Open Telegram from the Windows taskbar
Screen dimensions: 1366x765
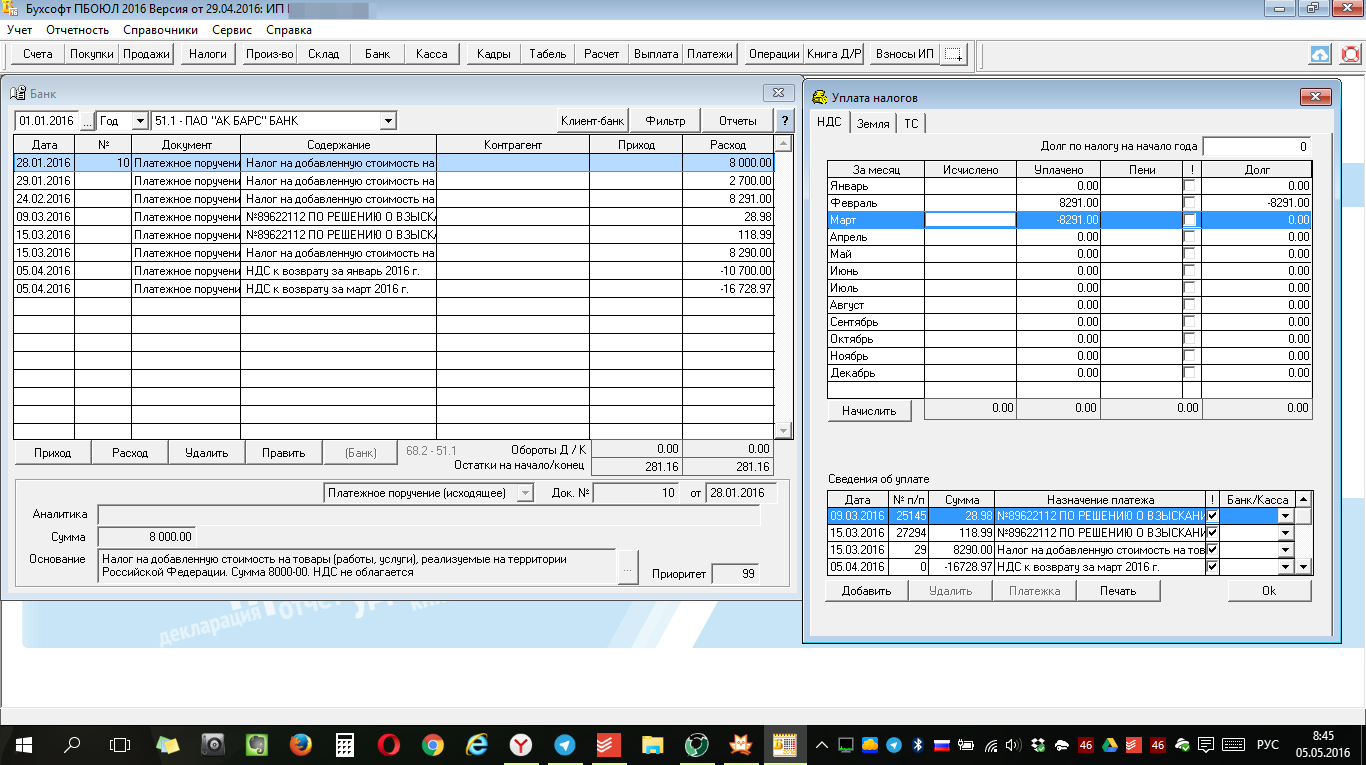click(565, 745)
